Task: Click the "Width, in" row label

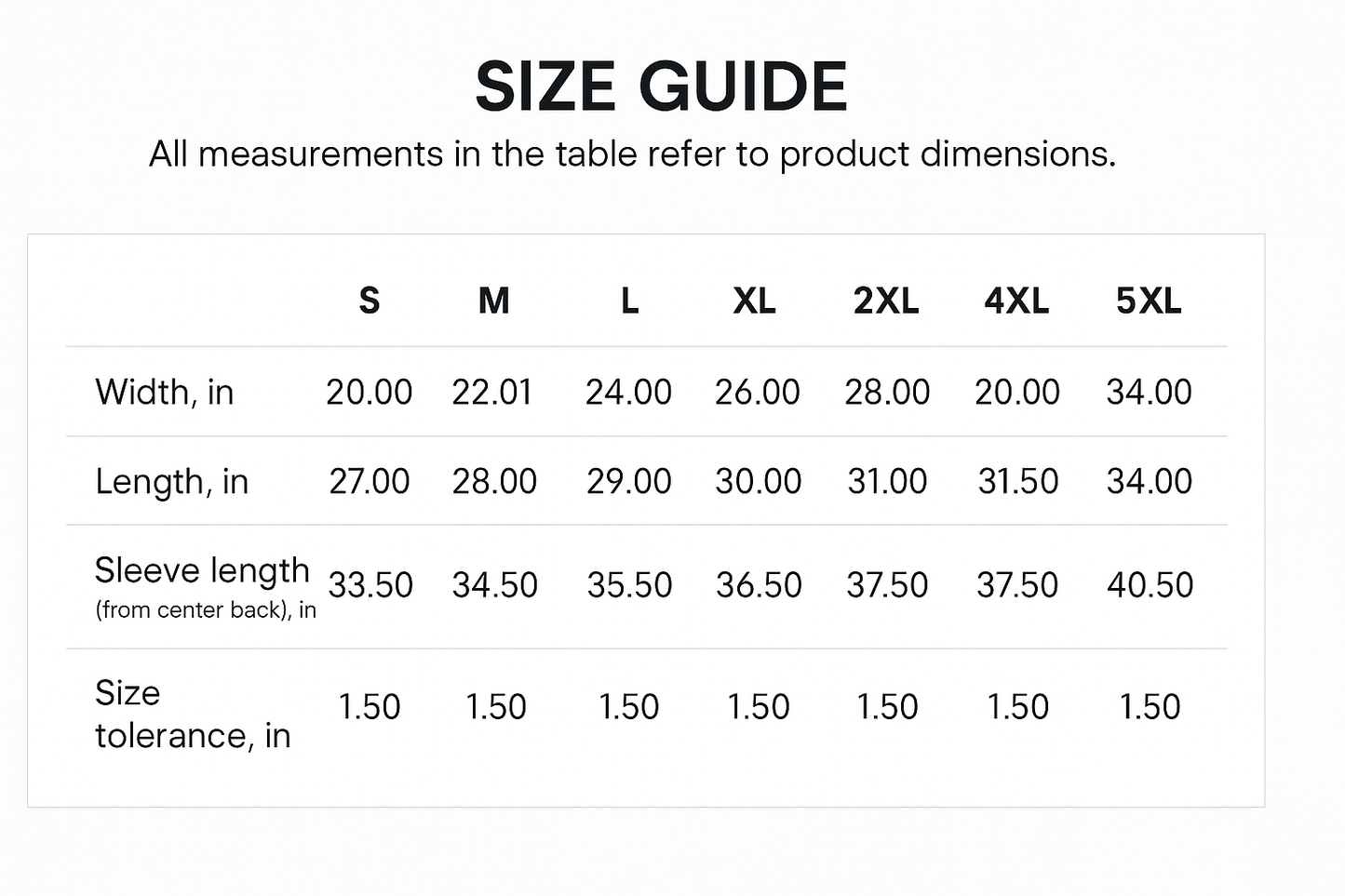Action: [x=165, y=393]
